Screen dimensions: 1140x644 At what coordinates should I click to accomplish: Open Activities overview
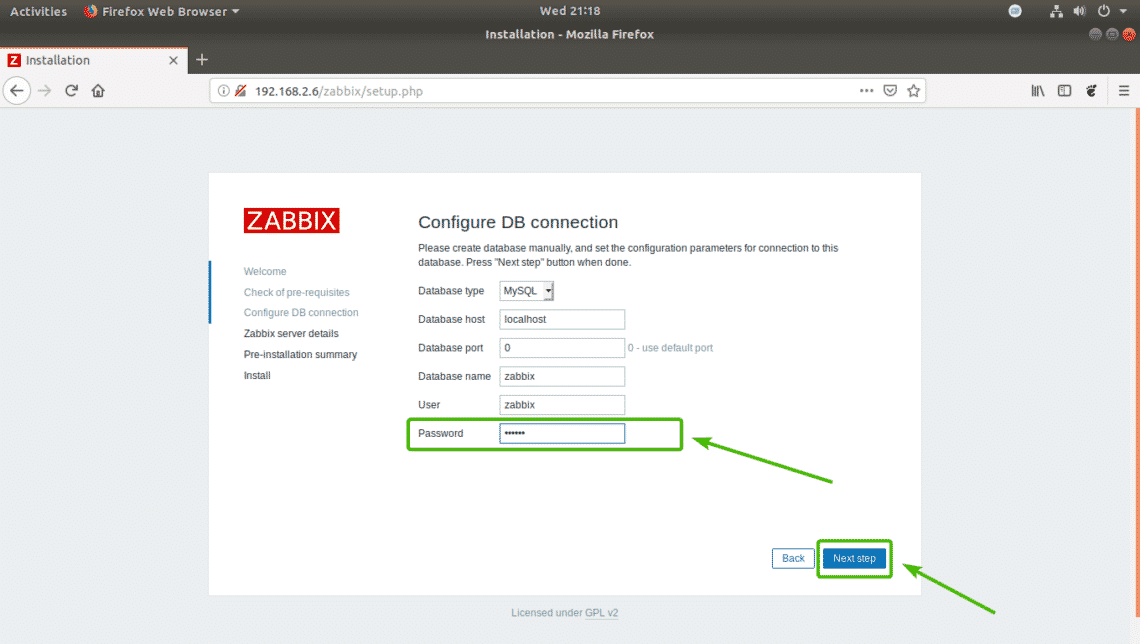tap(38, 11)
